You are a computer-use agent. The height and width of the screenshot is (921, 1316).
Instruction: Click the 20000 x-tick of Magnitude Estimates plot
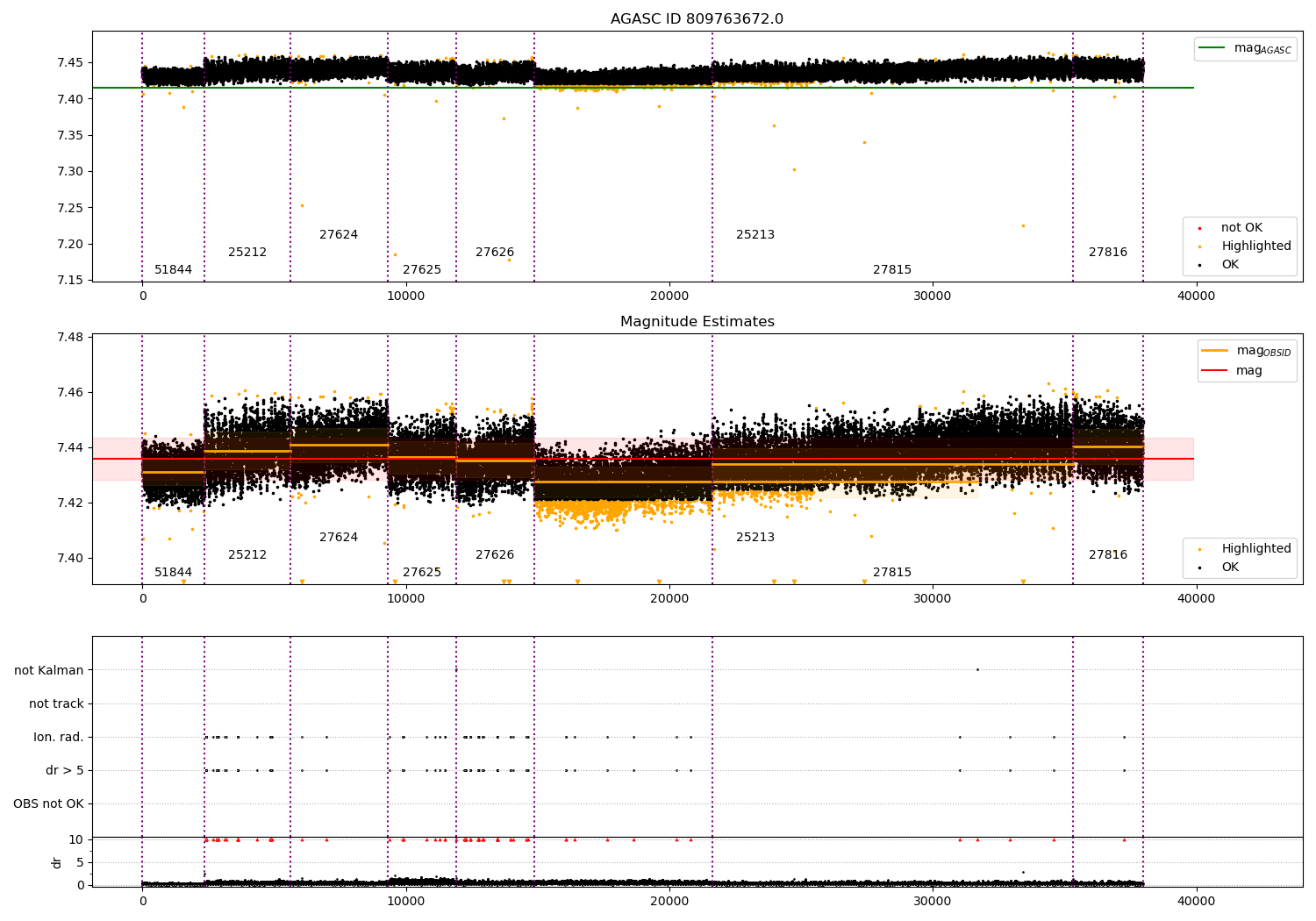tap(669, 599)
